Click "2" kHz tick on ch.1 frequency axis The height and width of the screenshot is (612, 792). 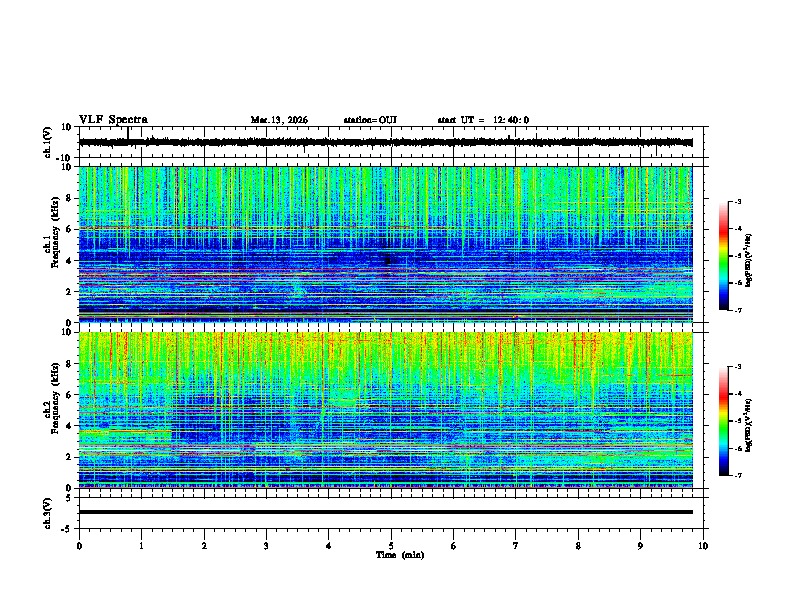(70, 291)
